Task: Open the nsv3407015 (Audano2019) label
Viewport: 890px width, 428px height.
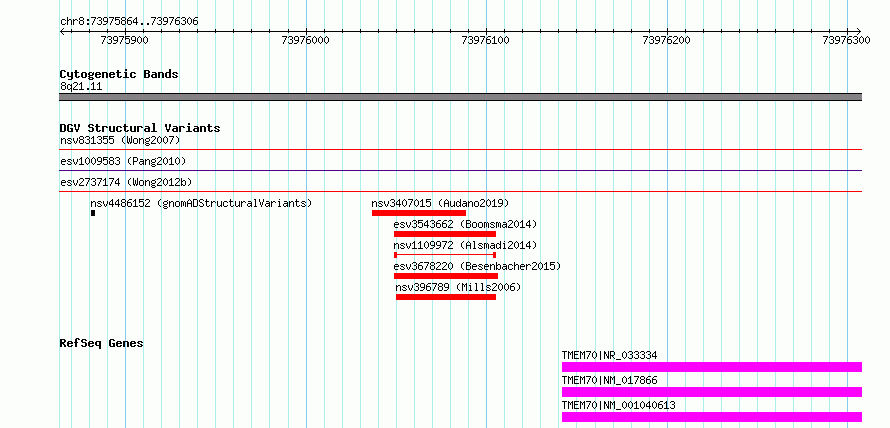Action: coord(440,203)
